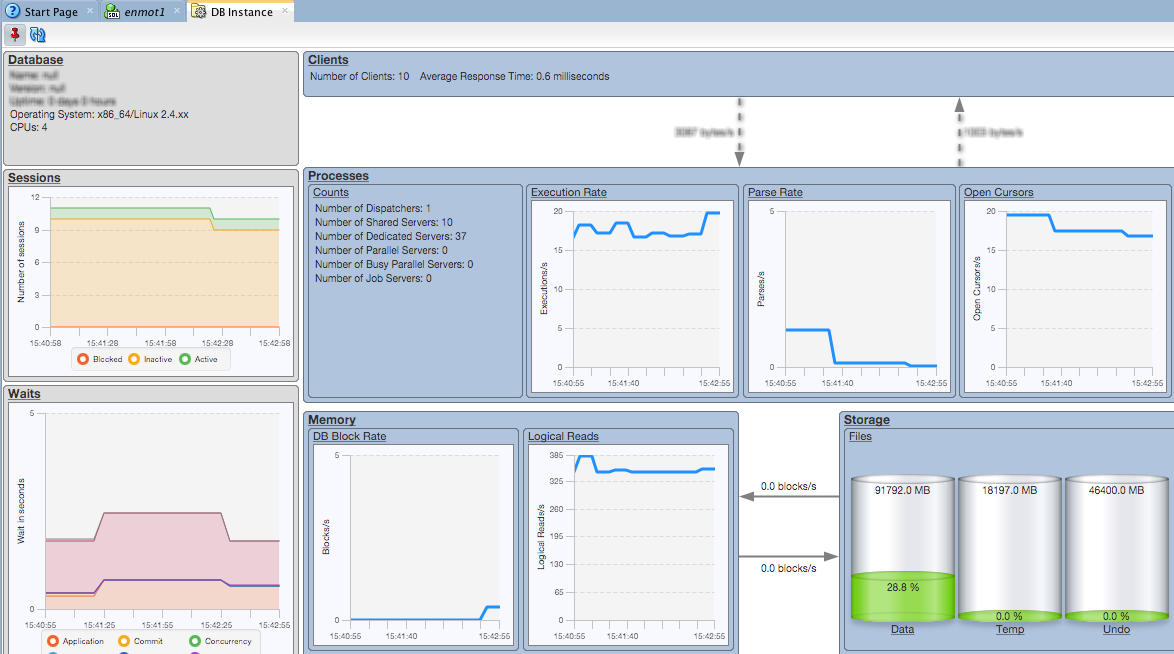Toggle Commit series in Waits legend
Screen dimensions: 1174x654
(142, 641)
